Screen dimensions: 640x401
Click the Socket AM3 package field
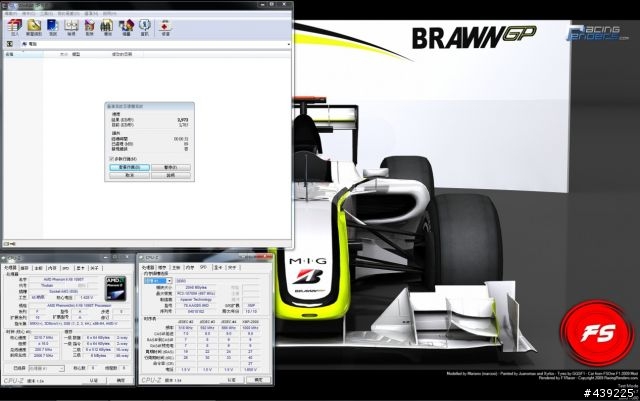[x=64, y=292]
